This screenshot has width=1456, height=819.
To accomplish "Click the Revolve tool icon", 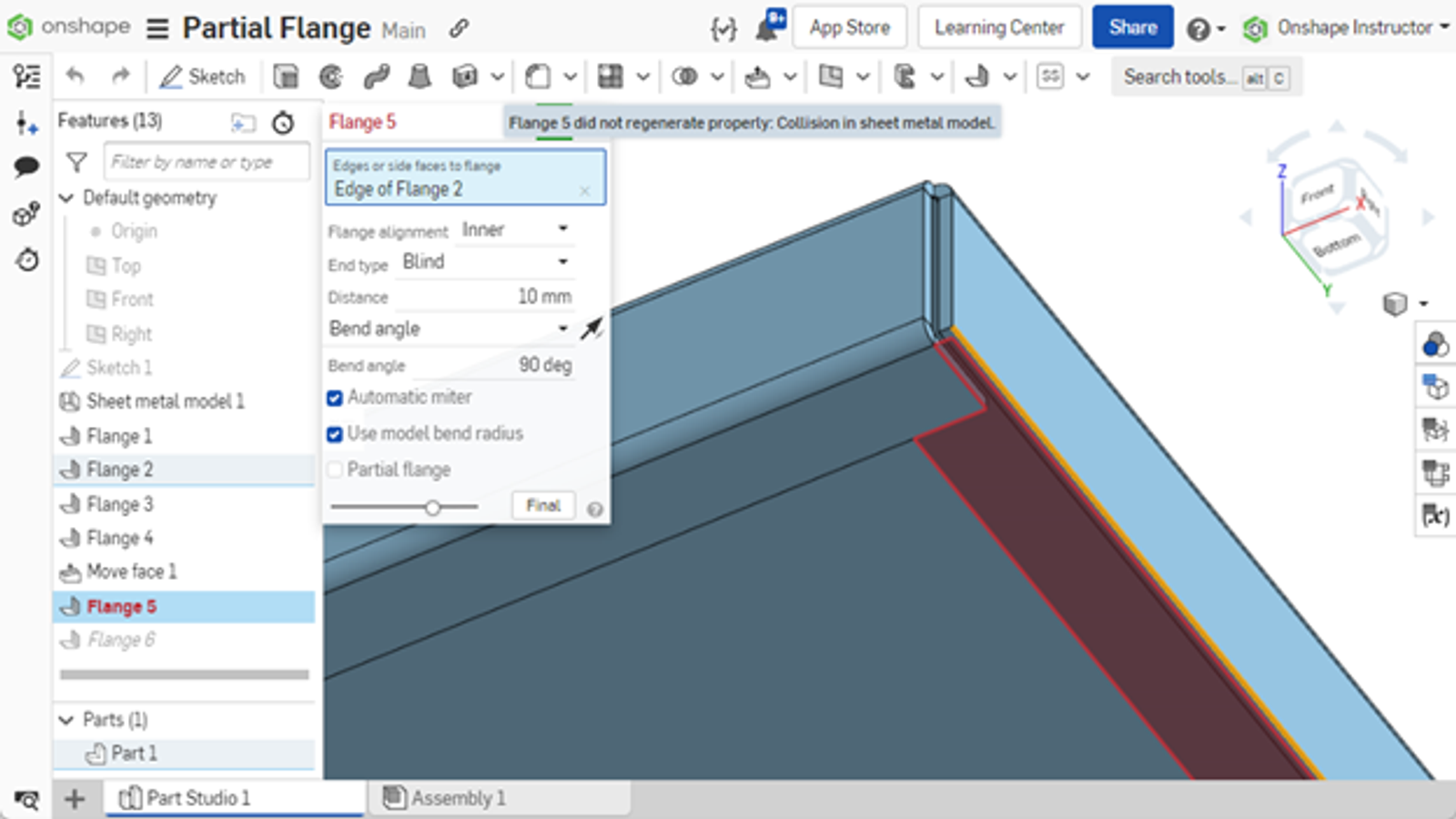I will (x=329, y=76).
